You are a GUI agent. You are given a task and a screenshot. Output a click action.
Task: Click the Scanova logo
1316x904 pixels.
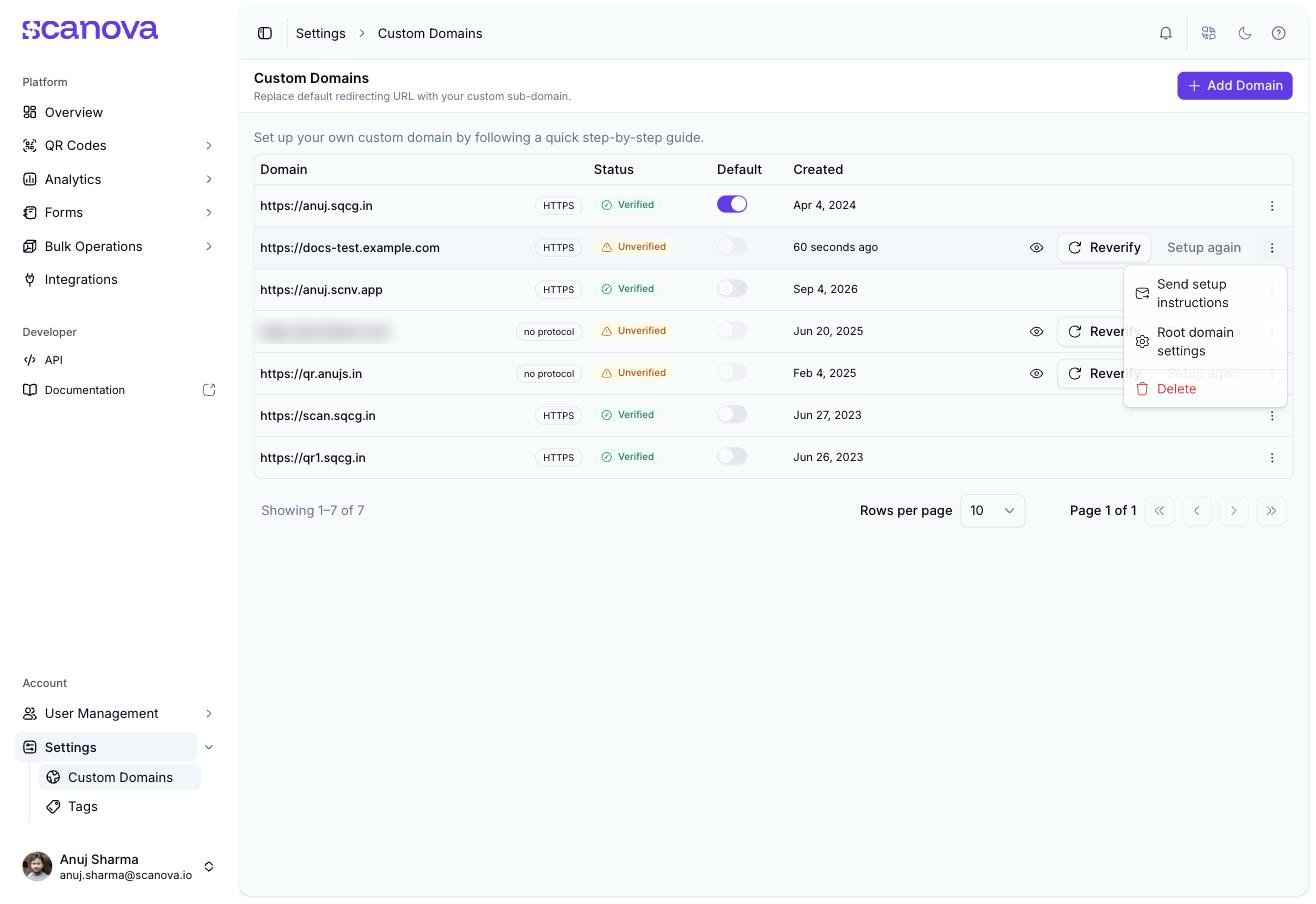click(x=90, y=30)
